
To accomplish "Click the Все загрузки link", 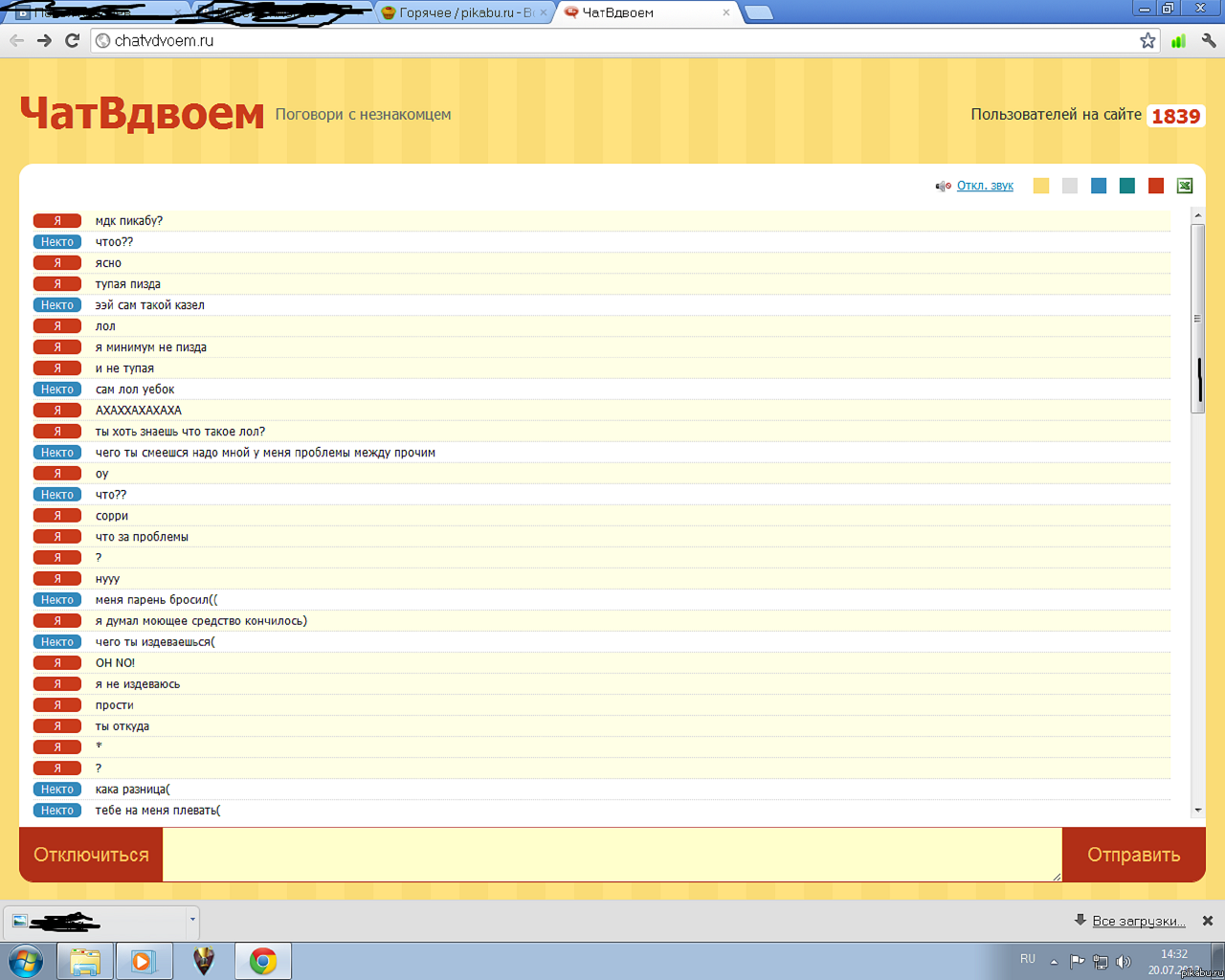I will pyautogui.click(x=1139, y=921).
